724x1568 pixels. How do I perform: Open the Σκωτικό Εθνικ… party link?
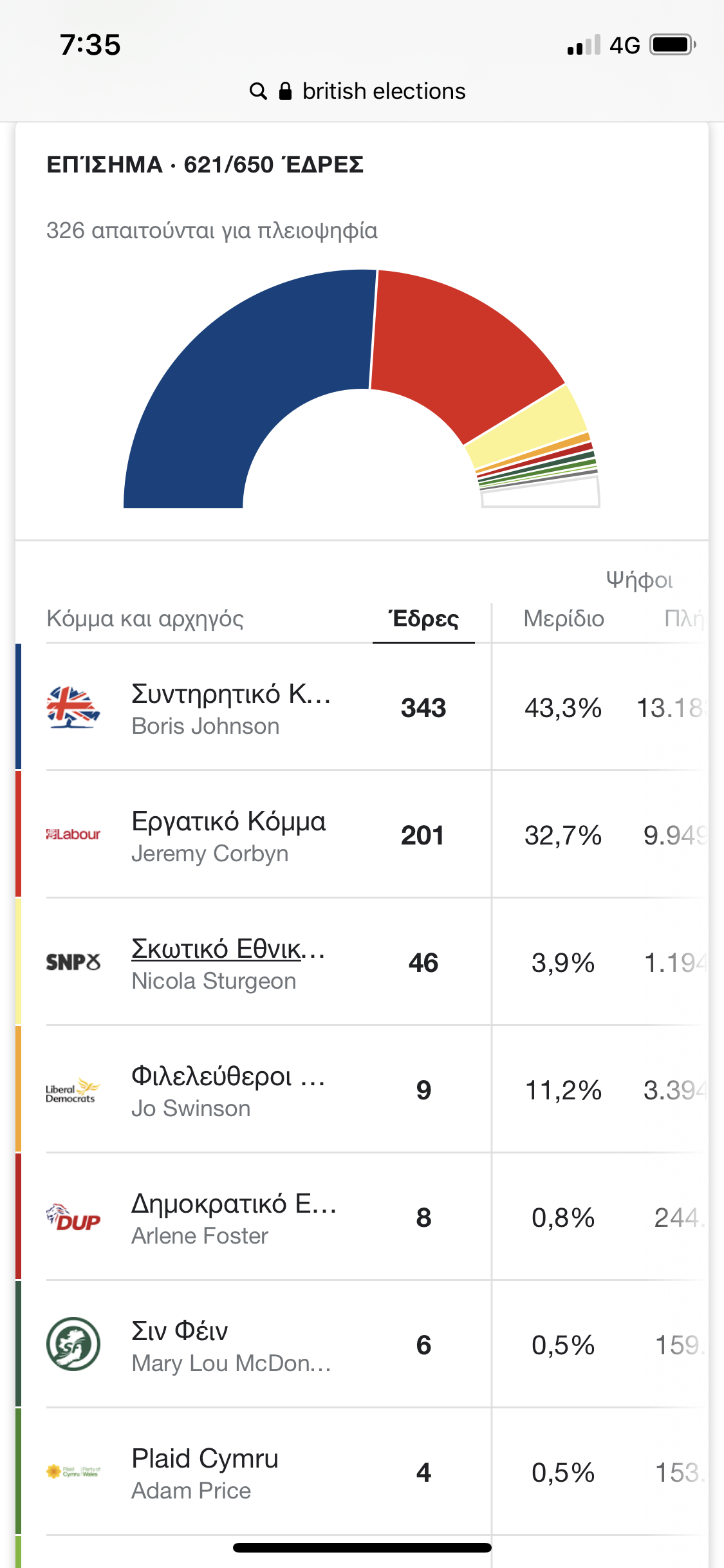[228, 949]
